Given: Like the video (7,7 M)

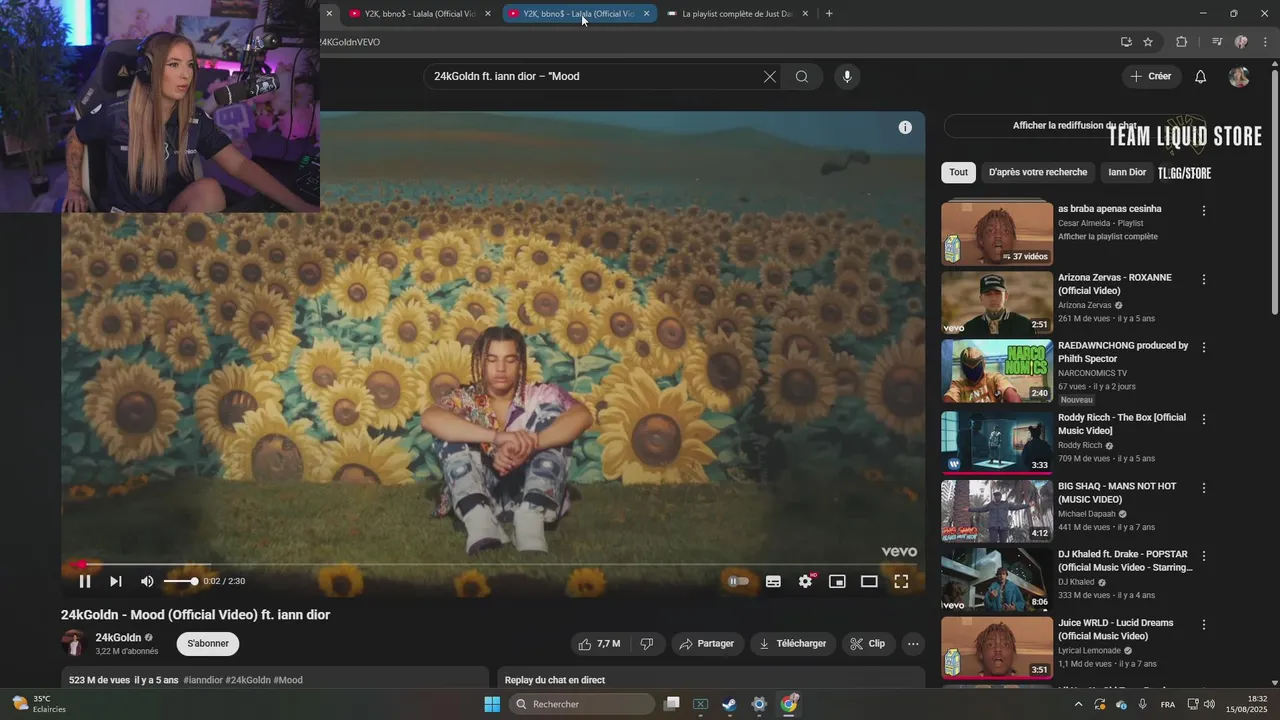Looking at the screenshot, I should (x=599, y=644).
